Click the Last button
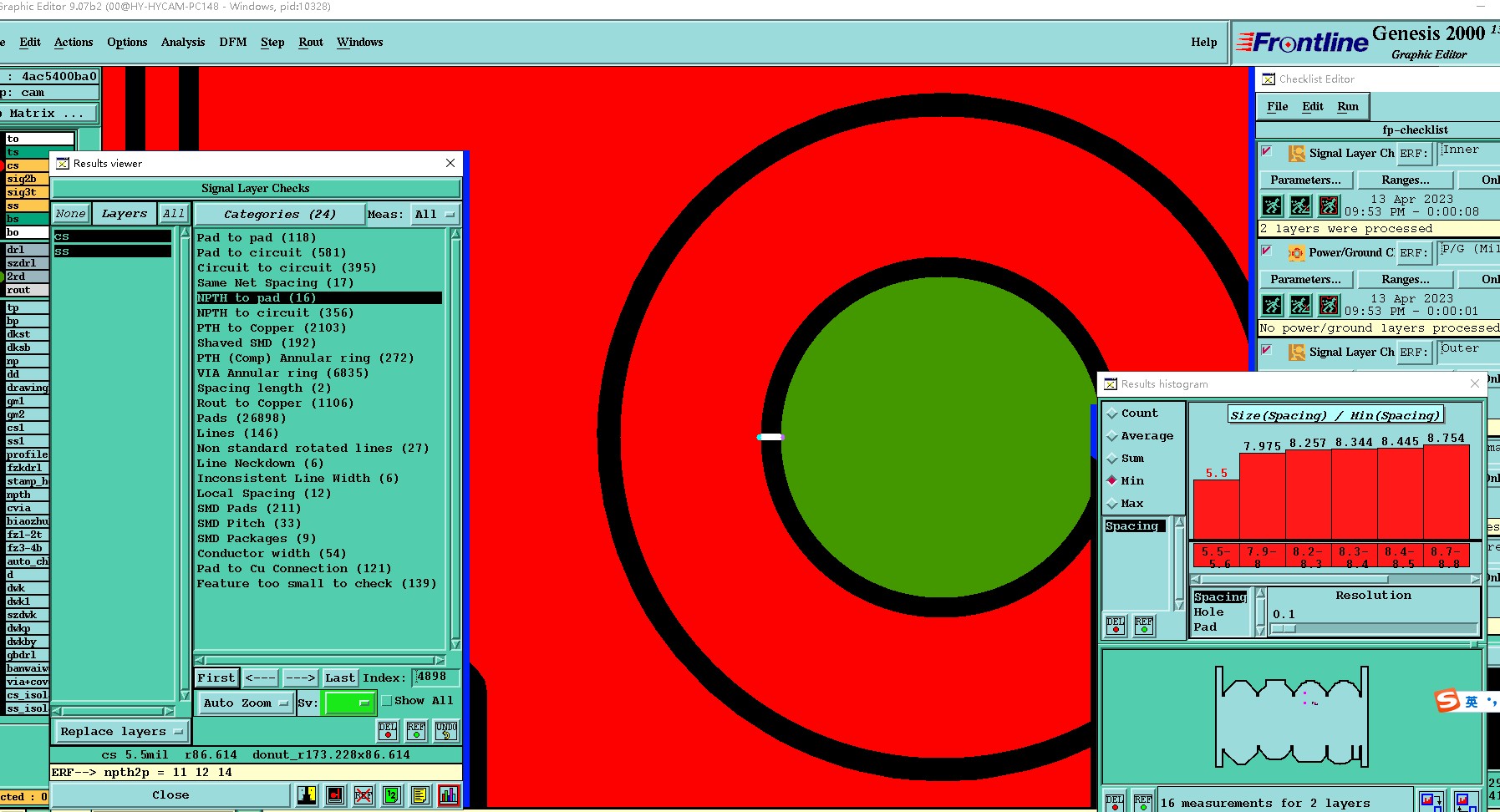1500x812 pixels. (x=340, y=678)
